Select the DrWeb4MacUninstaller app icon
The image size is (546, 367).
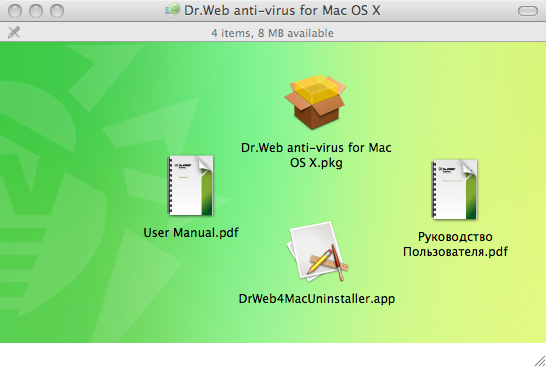pos(318,251)
